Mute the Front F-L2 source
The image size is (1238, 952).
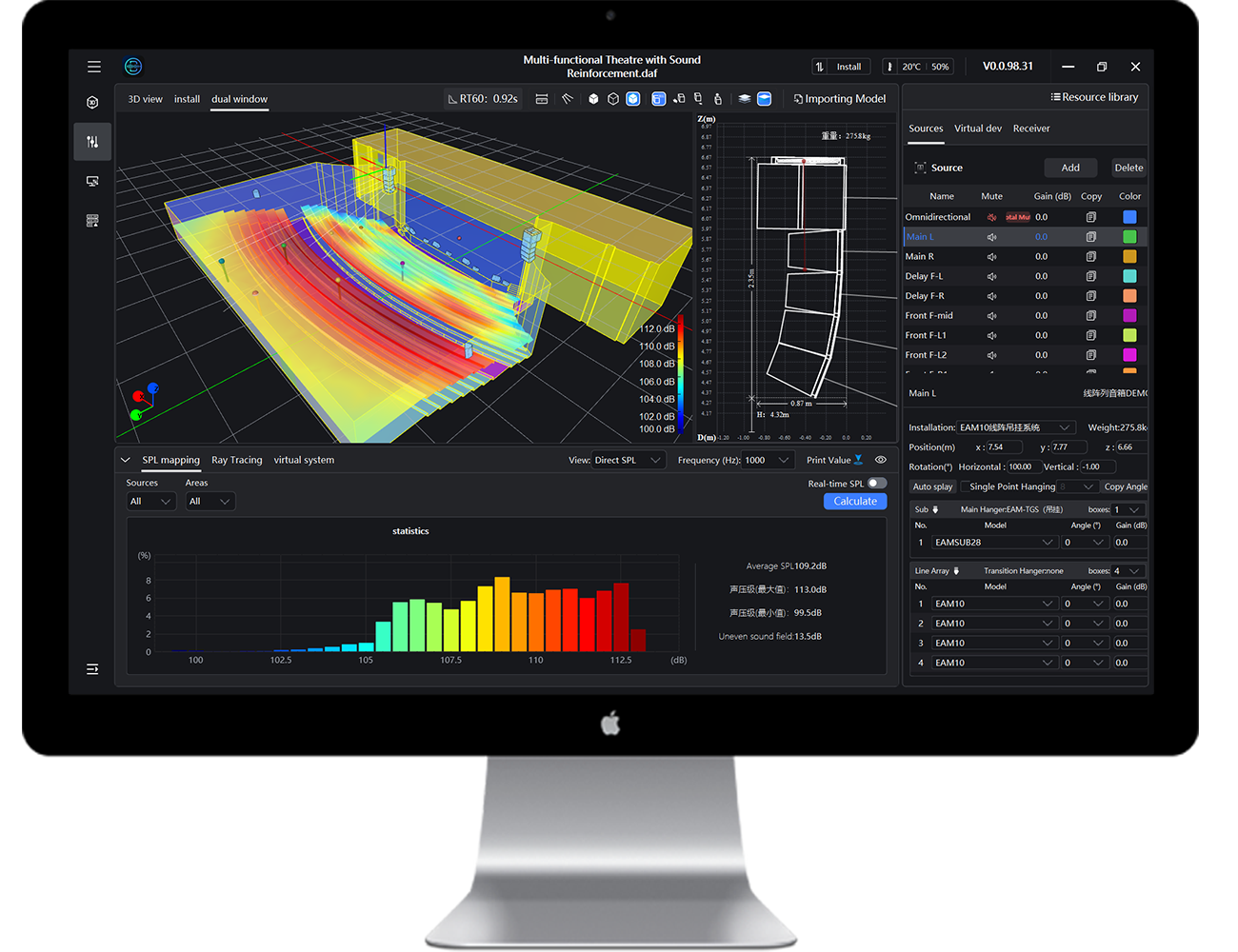point(991,355)
